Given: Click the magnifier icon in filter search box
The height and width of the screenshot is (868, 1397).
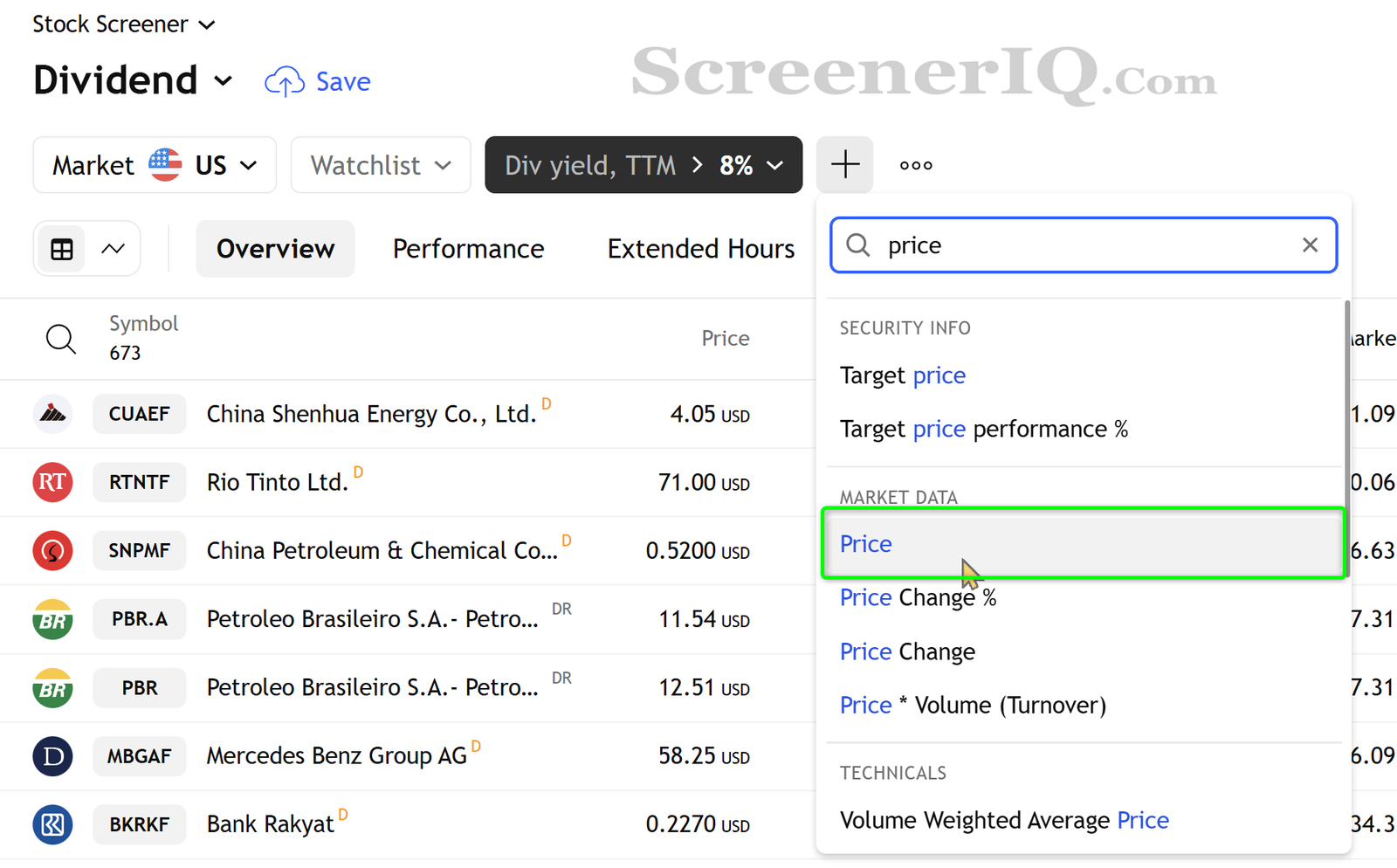Looking at the screenshot, I should pyautogui.click(x=858, y=245).
